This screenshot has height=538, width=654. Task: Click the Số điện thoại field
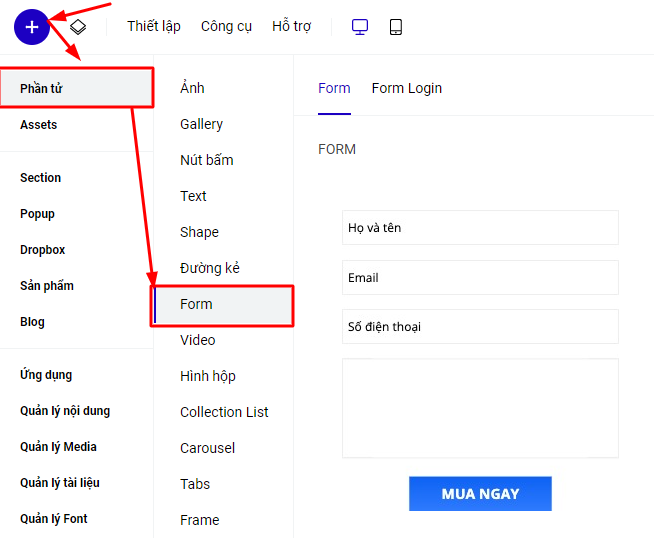tap(480, 327)
